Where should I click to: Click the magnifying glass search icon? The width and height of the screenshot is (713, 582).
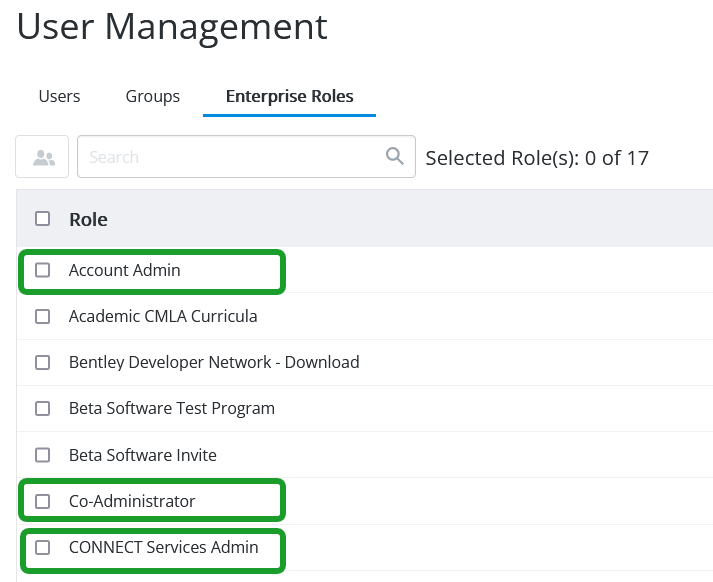click(x=395, y=156)
